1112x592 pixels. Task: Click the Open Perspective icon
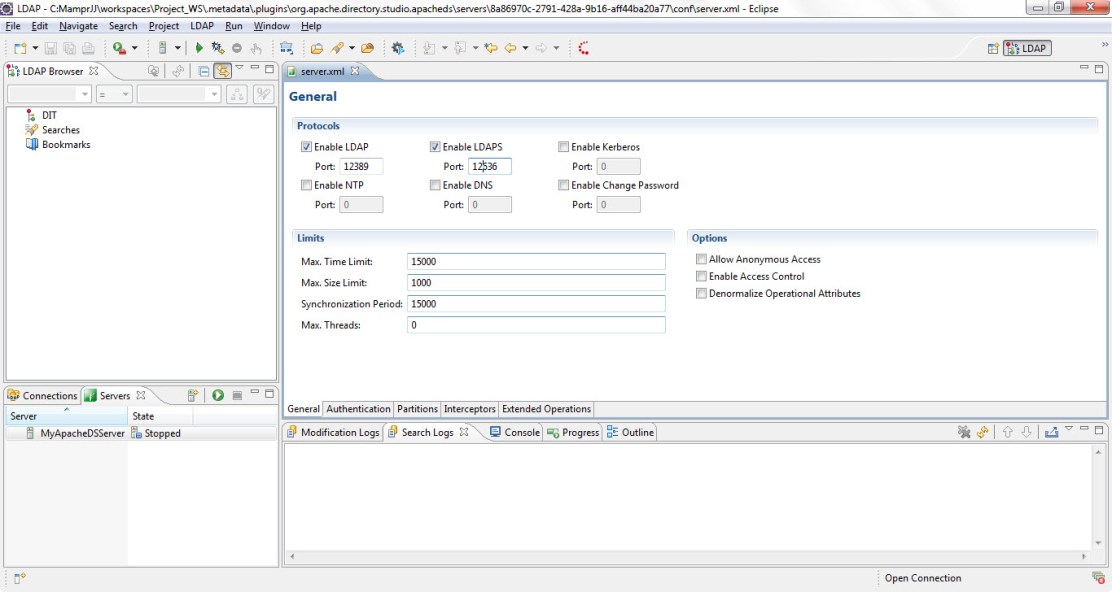993,48
